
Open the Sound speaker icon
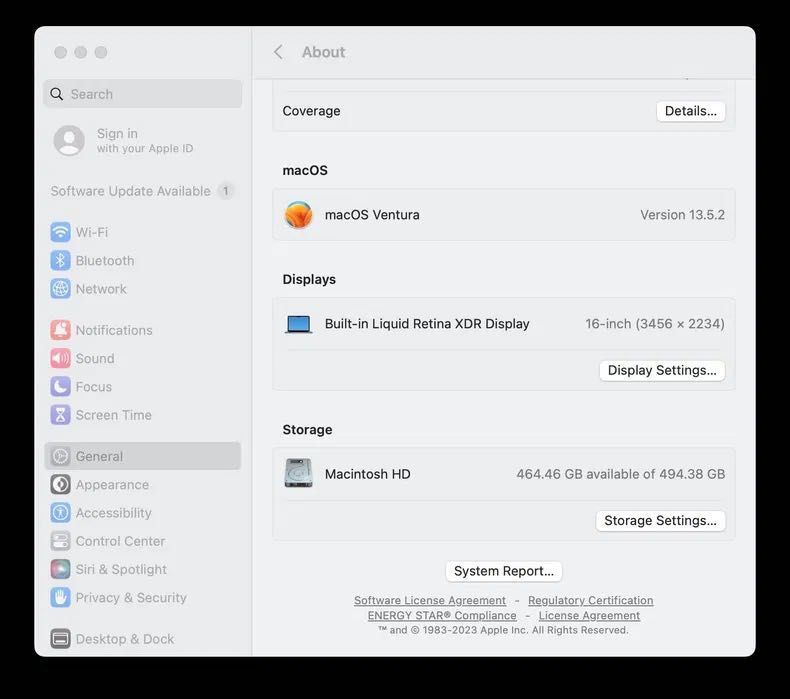click(60, 358)
